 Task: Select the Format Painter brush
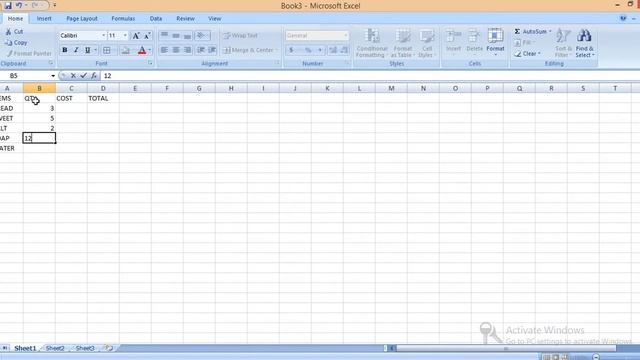coord(10,53)
